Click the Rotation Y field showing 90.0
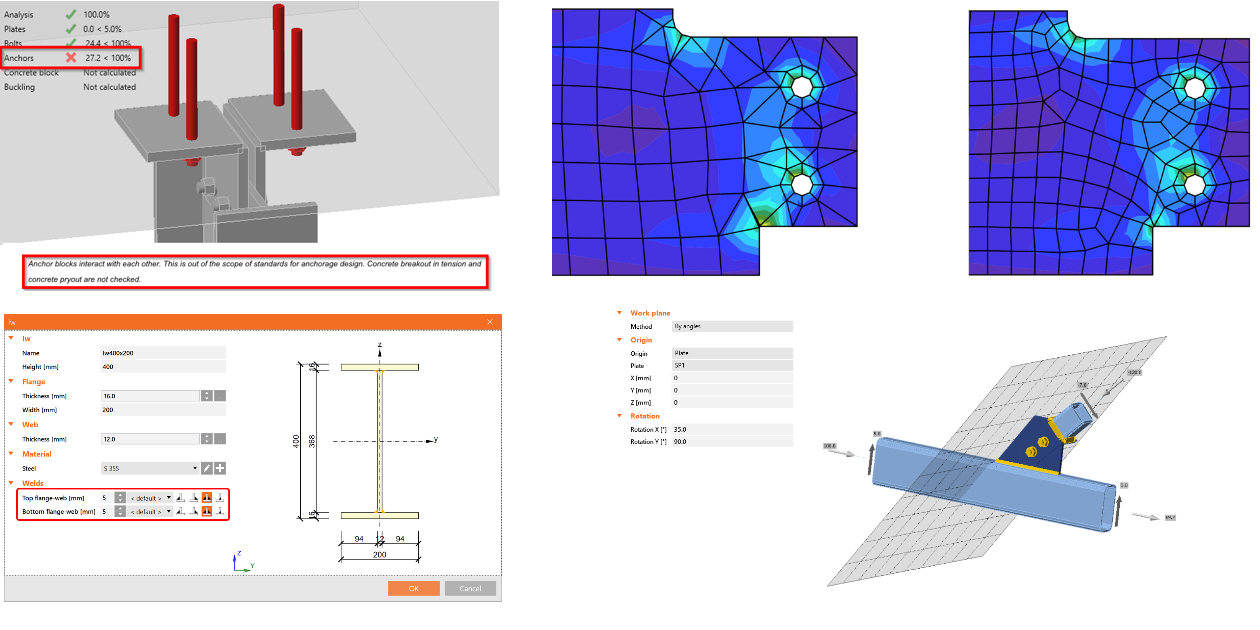 click(x=732, y=441)
